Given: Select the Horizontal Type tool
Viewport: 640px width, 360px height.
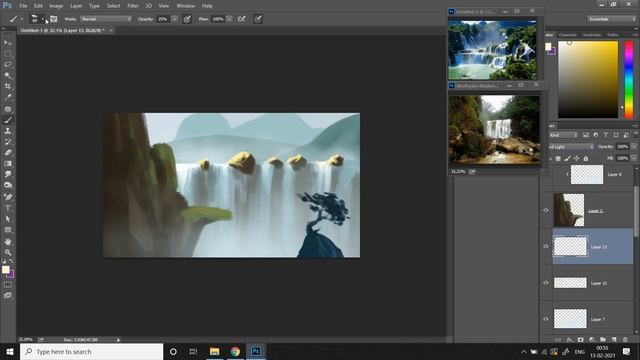Looking at the screenshot, I should click(x=8, y=208).
